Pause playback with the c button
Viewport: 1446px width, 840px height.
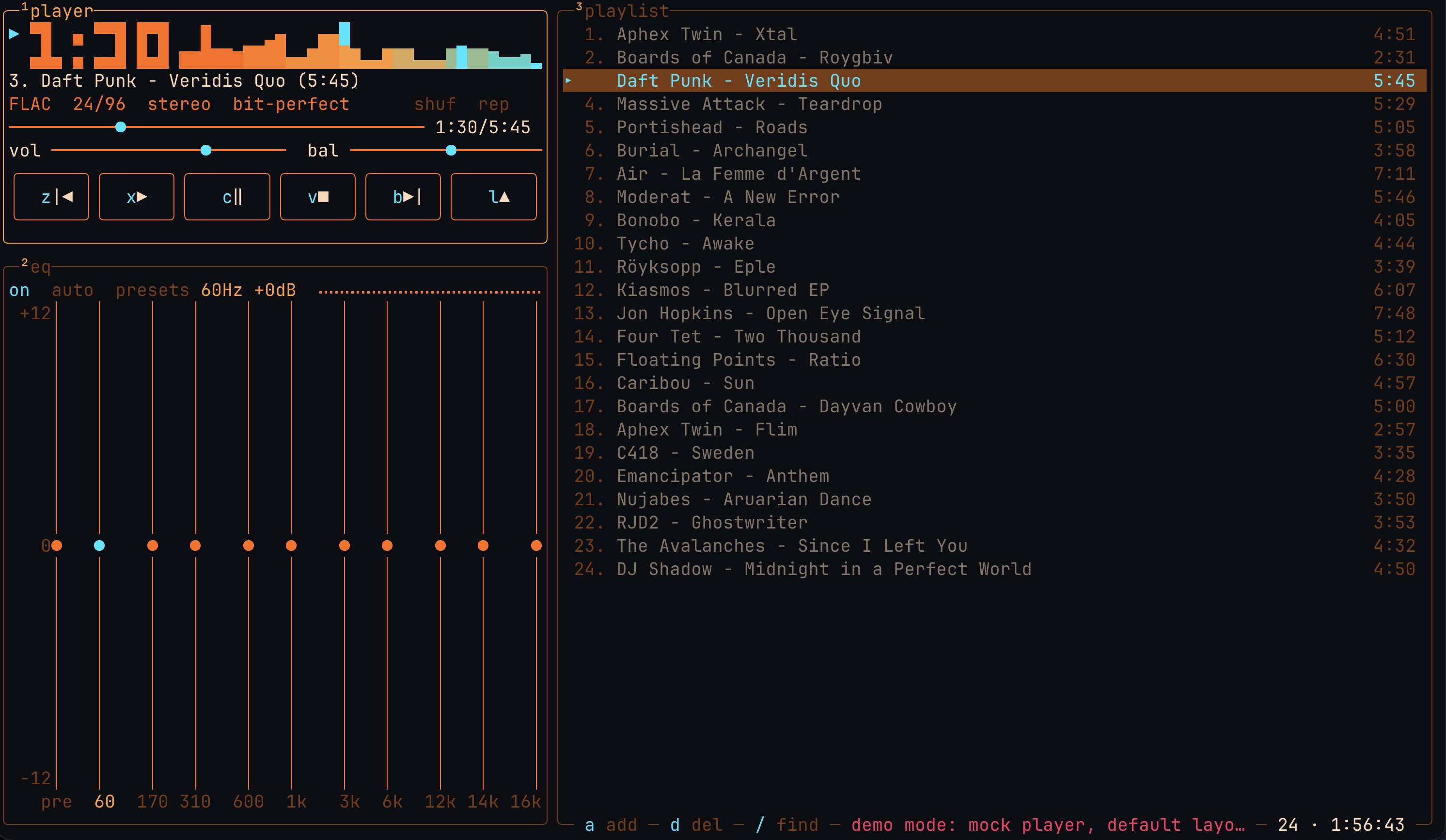click(x=227, y=197)
